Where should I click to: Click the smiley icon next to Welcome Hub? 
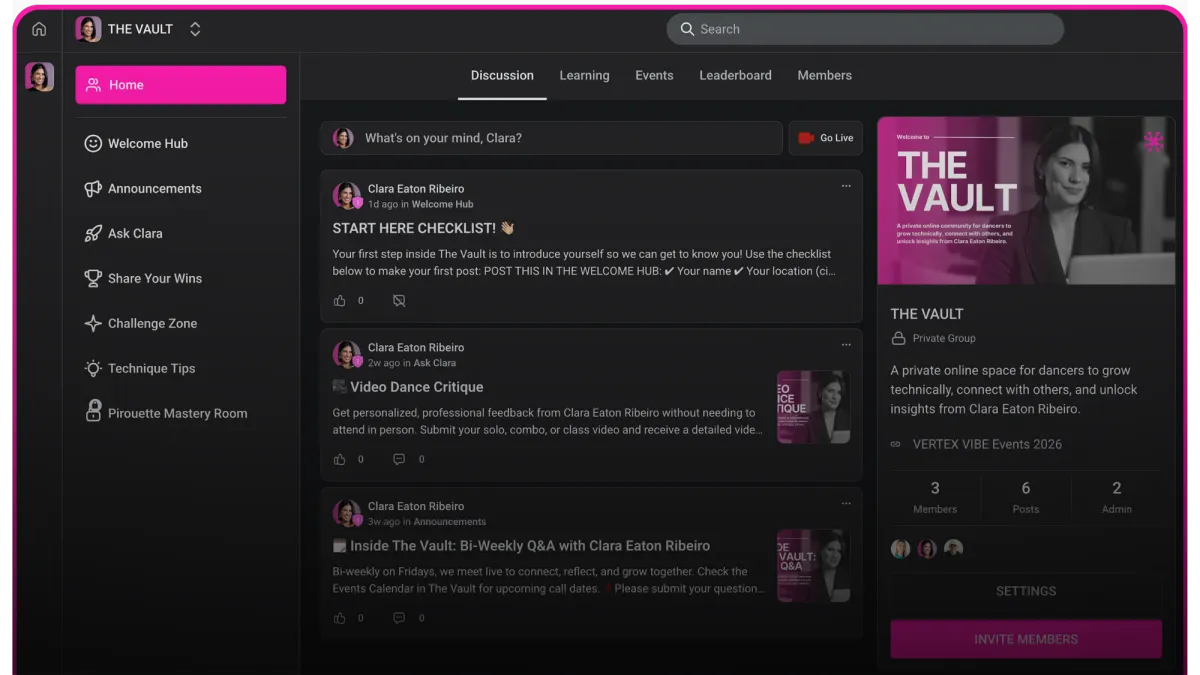93,143
